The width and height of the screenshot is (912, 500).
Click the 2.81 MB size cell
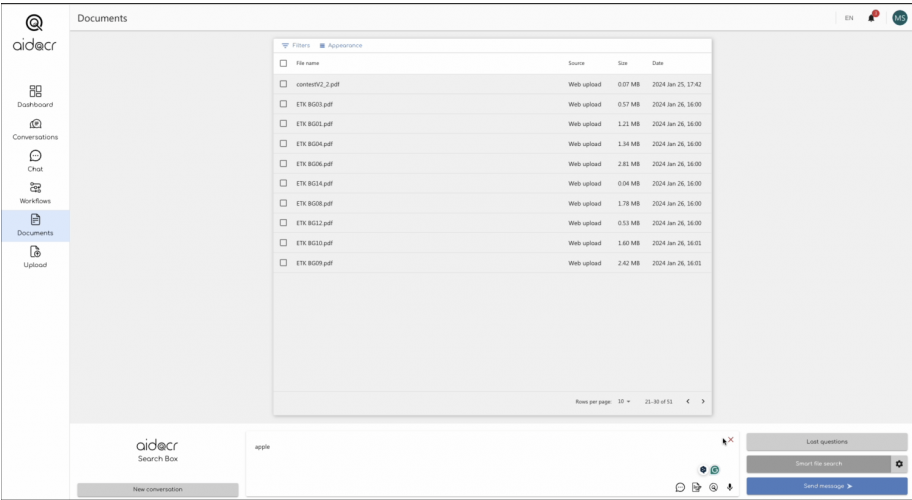point(628,164)
